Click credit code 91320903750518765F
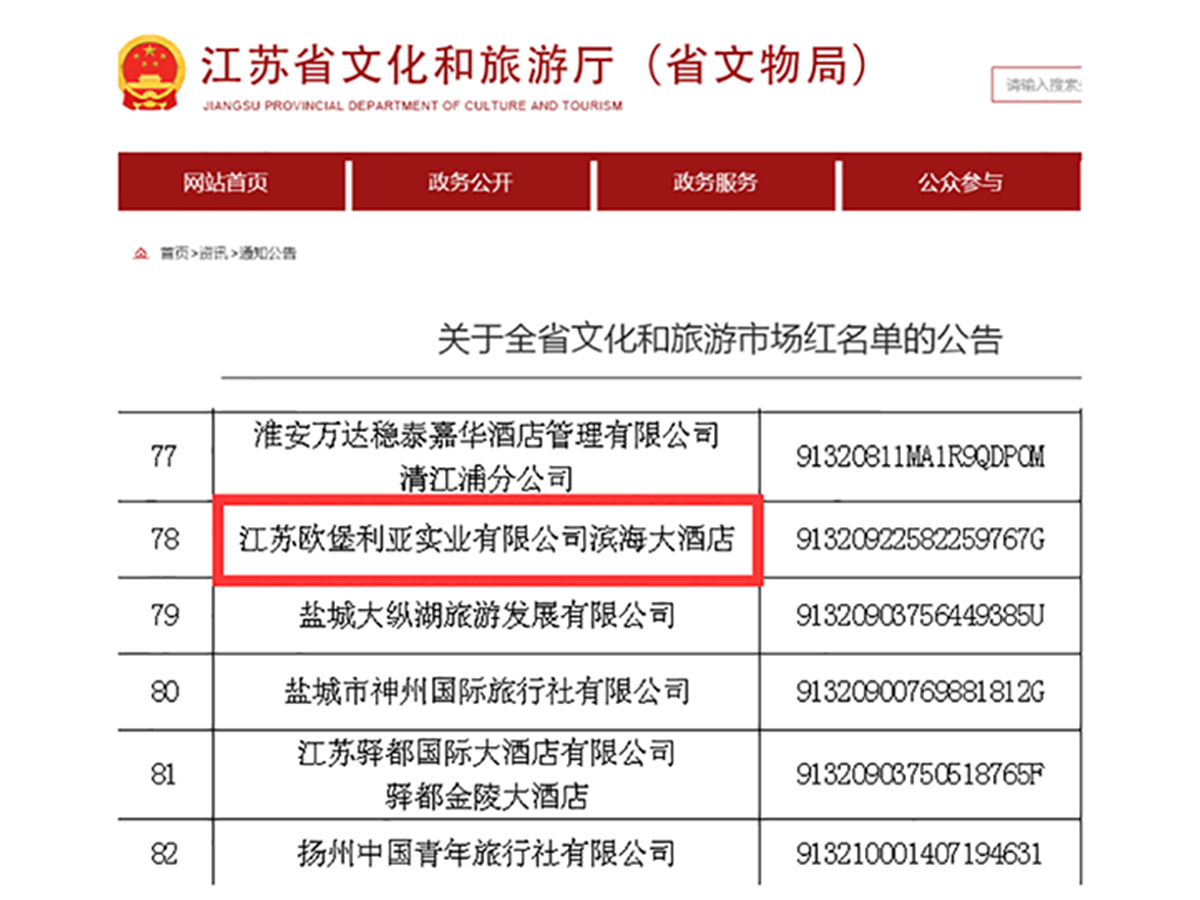 [x=920, y=773]
